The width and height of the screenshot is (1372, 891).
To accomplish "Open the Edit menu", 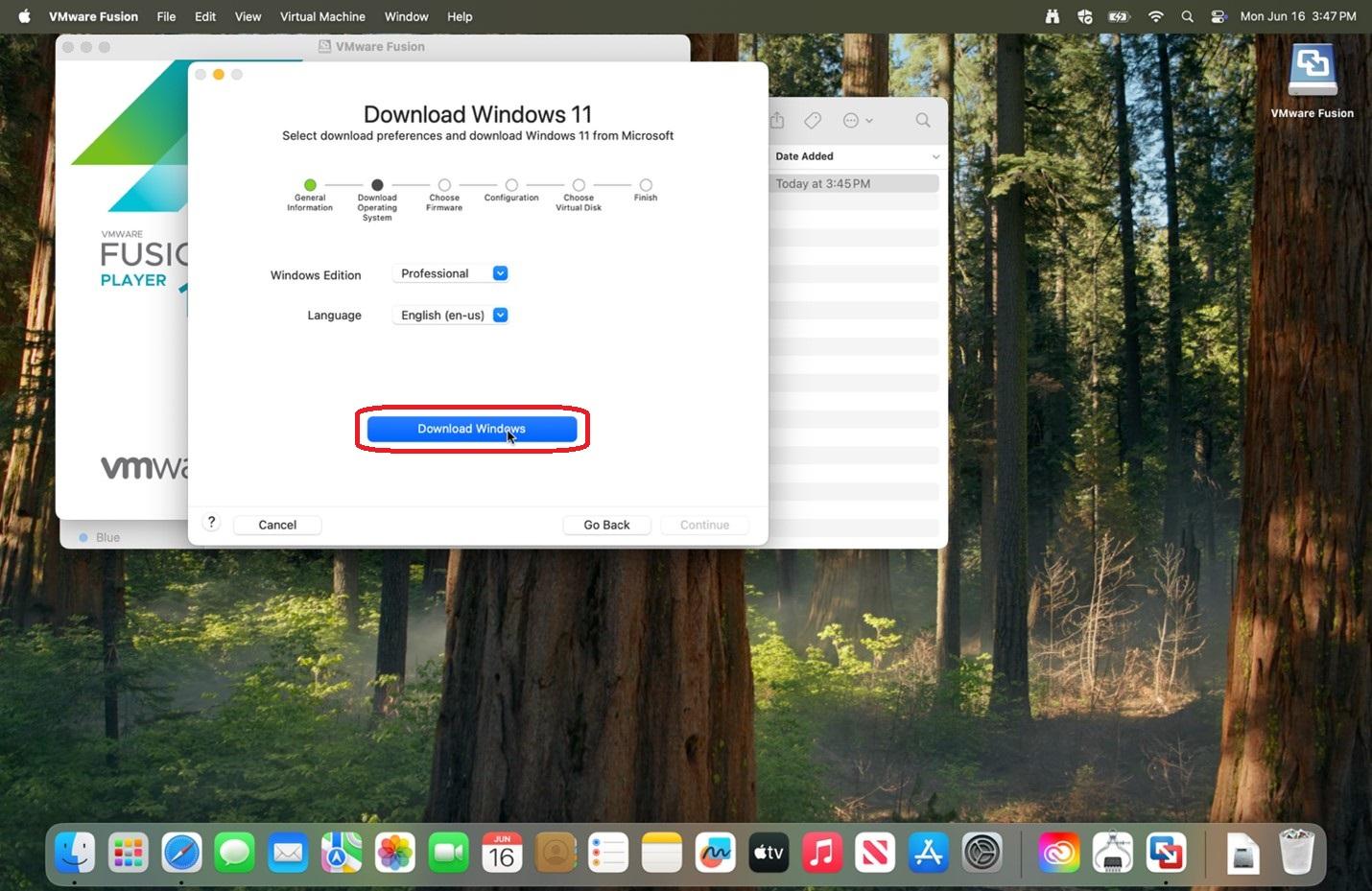I will point(205,16).
